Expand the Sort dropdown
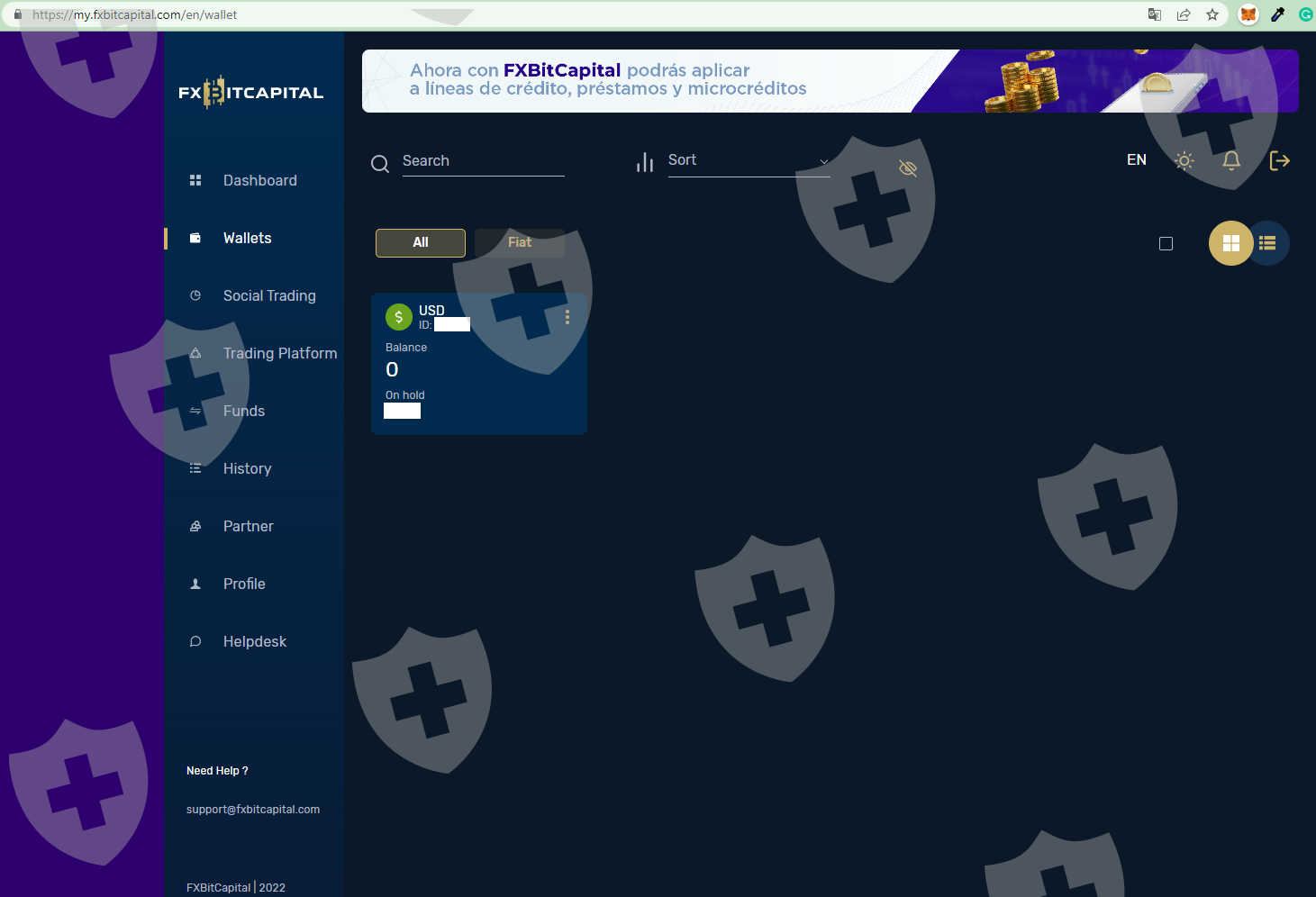Image resolution: width=1316 pixels, height=897 pixels. (x=749, y=160)
